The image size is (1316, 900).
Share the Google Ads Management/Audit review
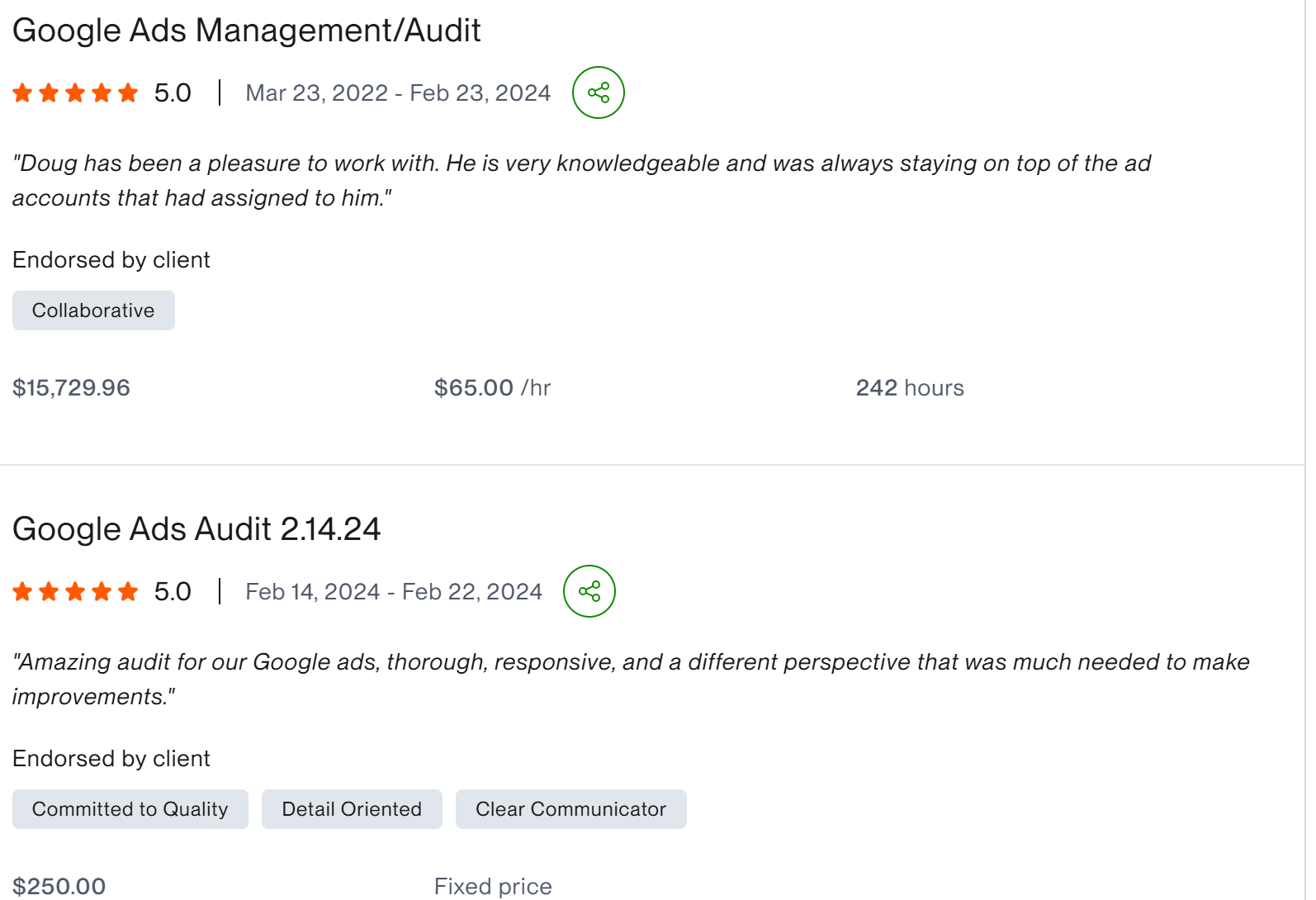(x=599, y=92)
